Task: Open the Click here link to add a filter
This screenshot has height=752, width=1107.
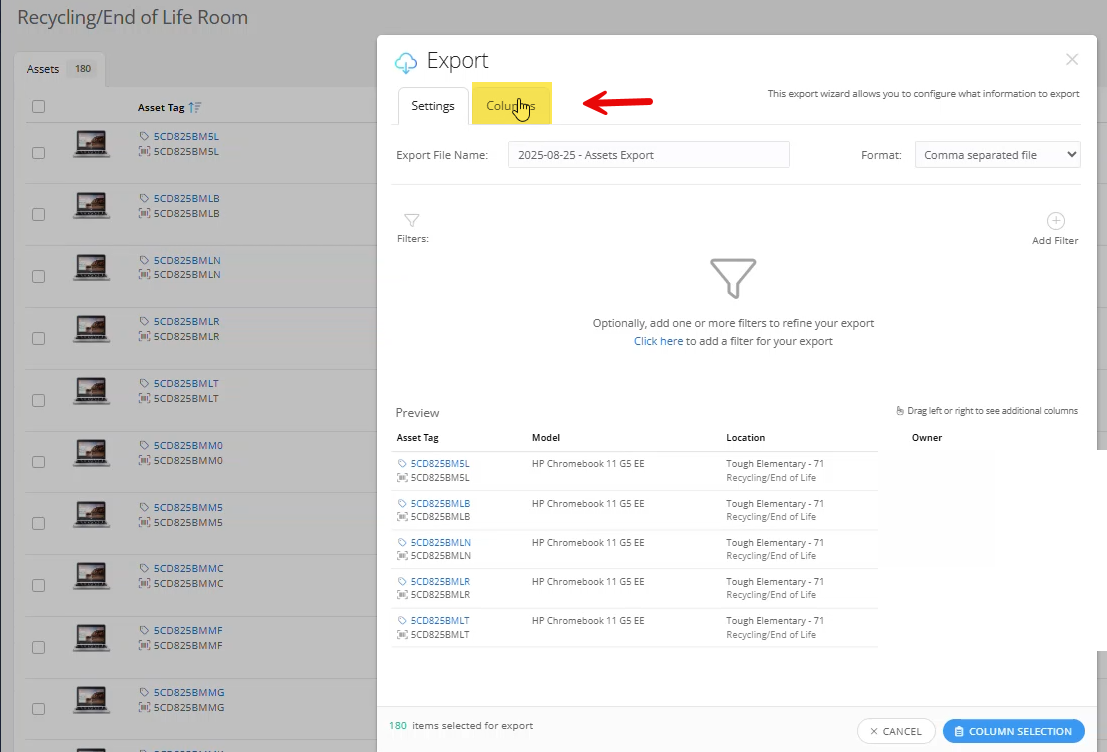Action: 658,340
